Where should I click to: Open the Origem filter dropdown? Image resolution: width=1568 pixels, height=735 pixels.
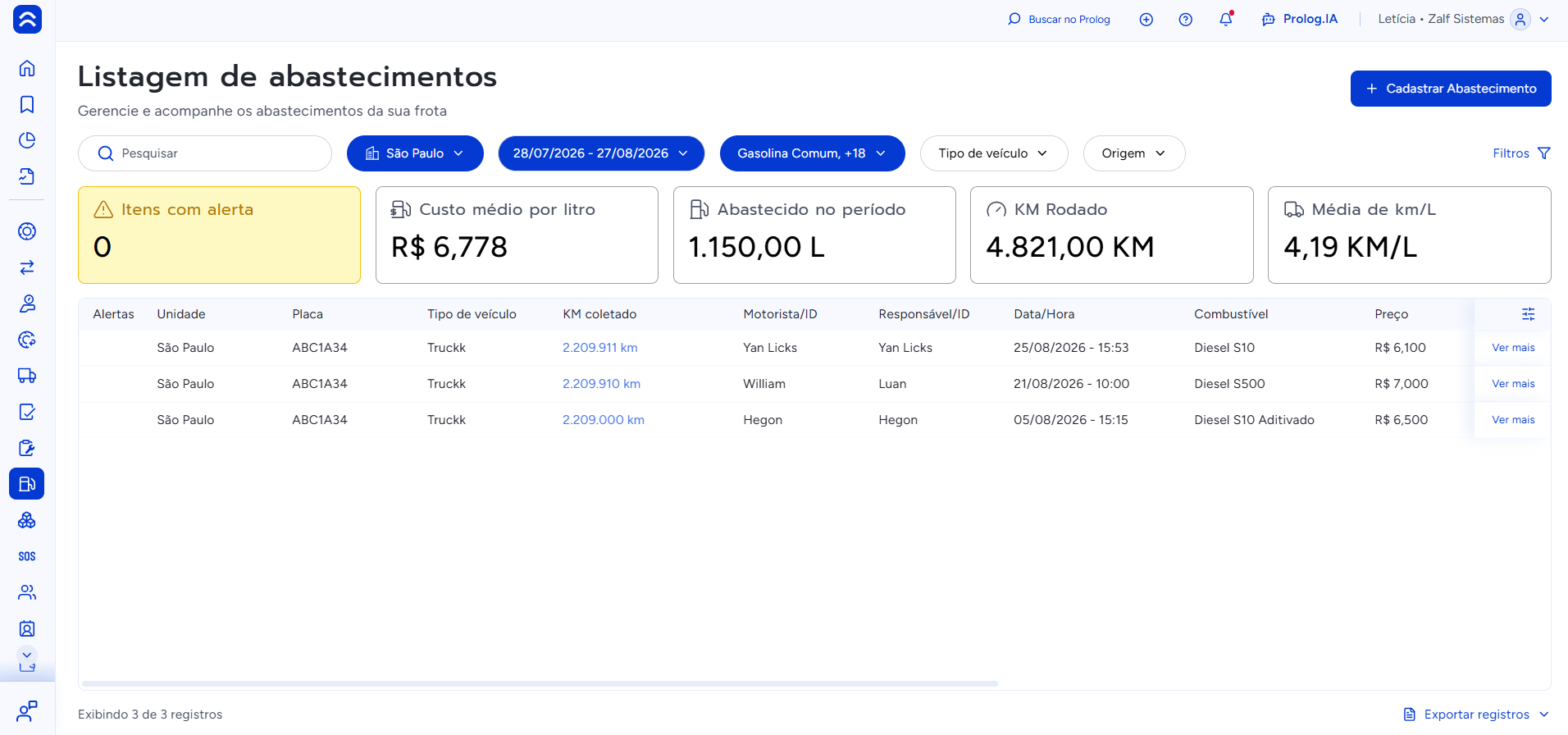[x=1134, y=153]
